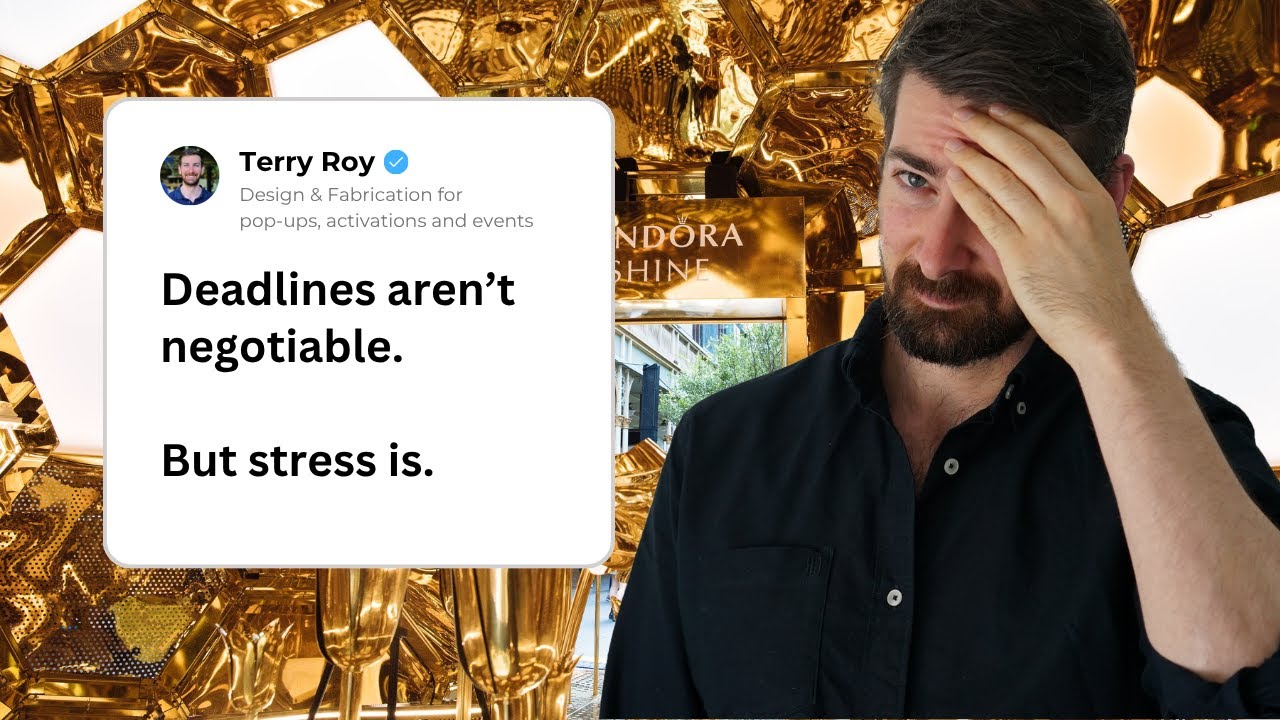The height and width of the screenshot is (720, 1280).
Task: Click the gold Pandora Shine sign
Action: (x=709, y=248)
